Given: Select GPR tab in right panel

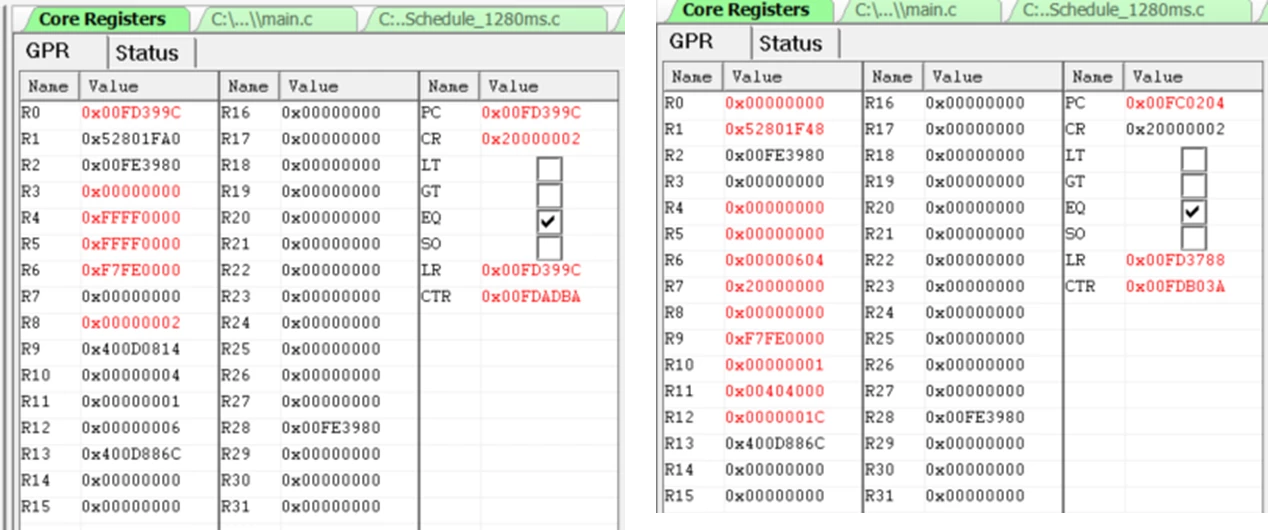Looking at the screenshot, I should pyautogui.click(x=691, y=41).
